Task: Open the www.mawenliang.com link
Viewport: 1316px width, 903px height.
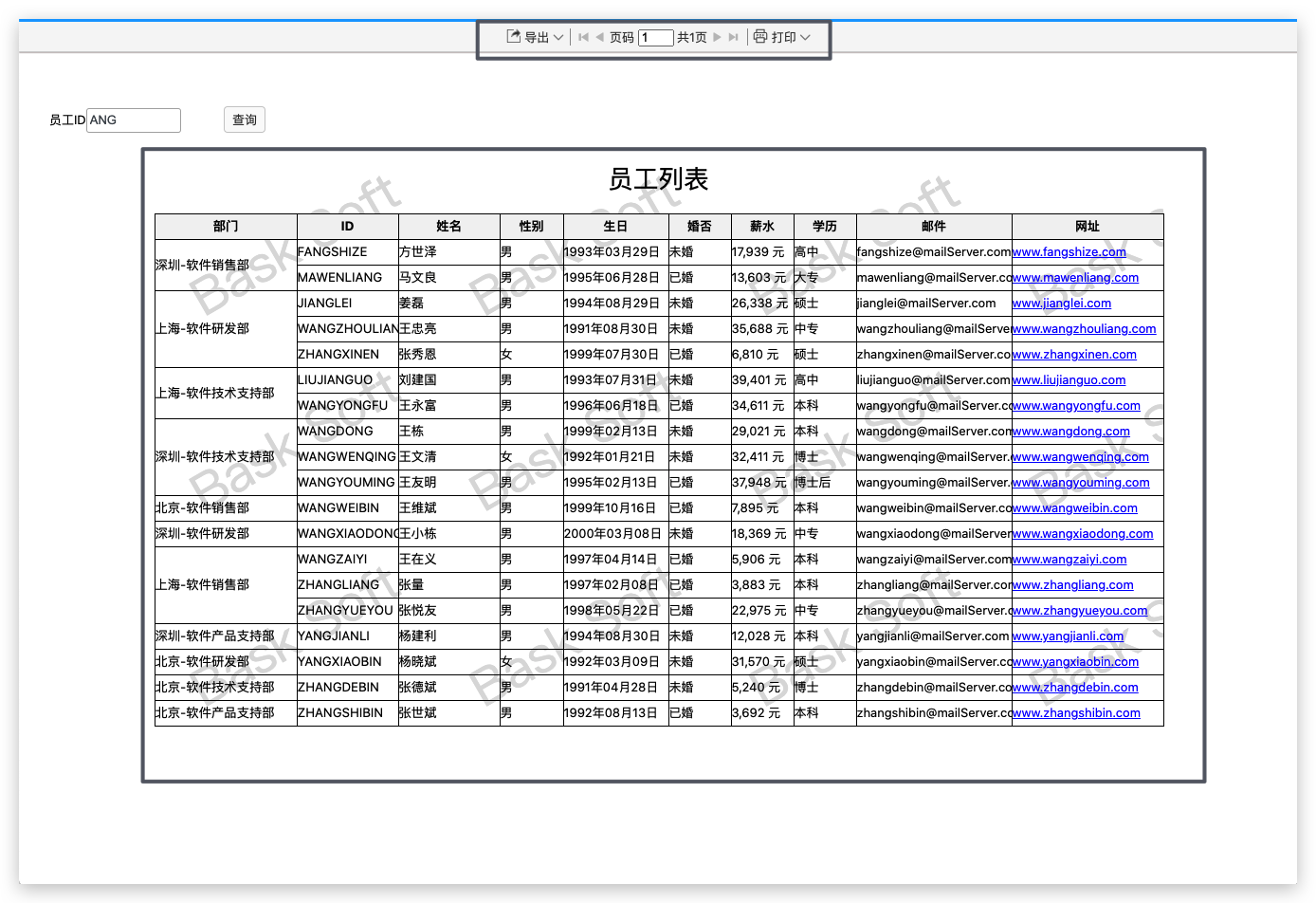Action: coord(1075,278)
